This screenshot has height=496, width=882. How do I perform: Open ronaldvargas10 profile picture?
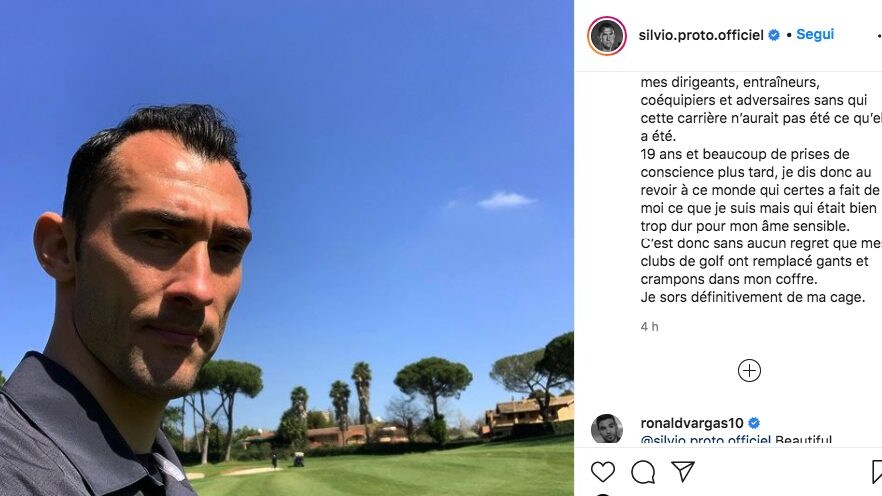pyautogui.click(x=607, y=429)
